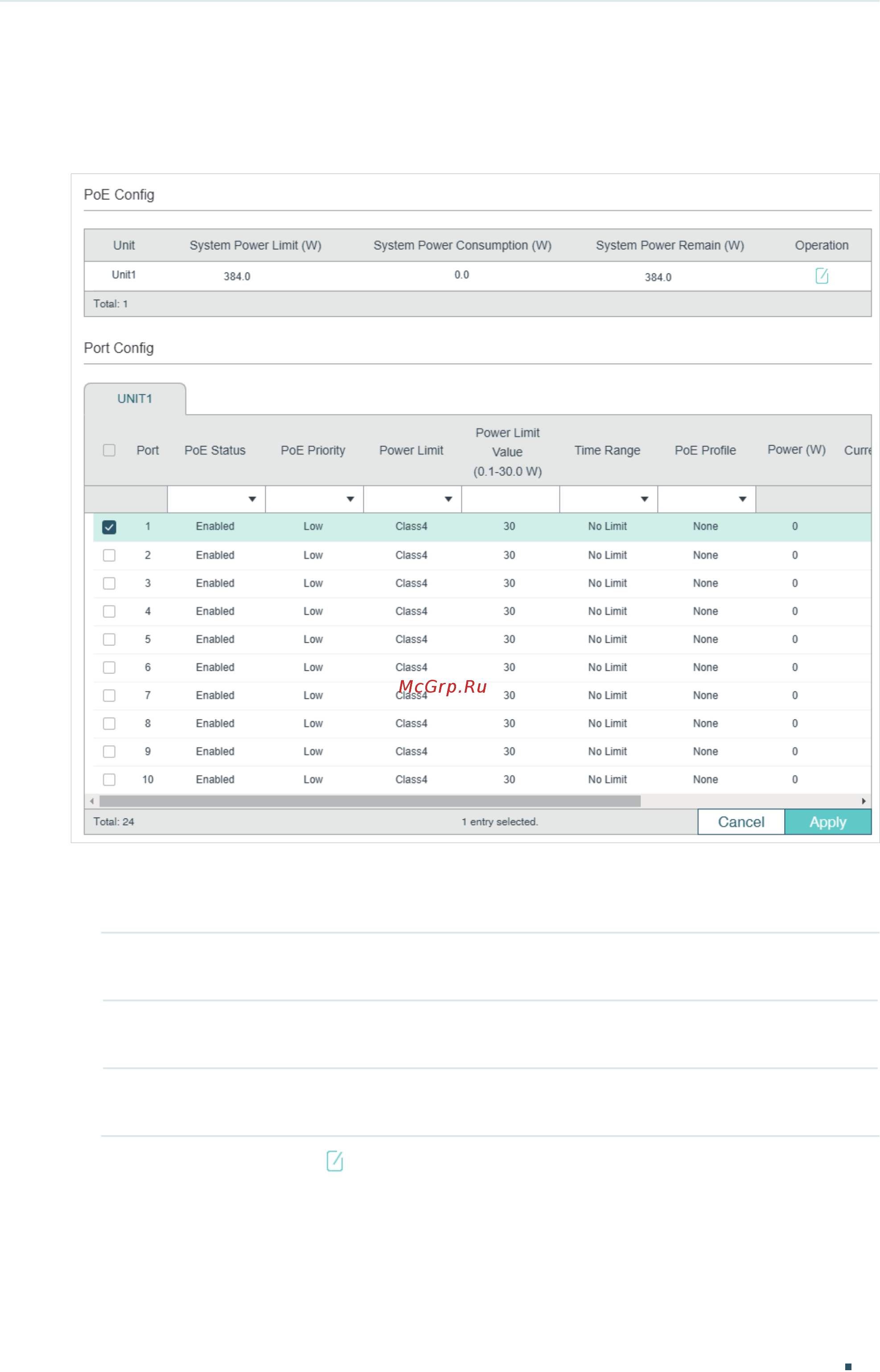Click power limit value 30 in port 6 row
The image size is (880, 1372).
tap(509, 668)
